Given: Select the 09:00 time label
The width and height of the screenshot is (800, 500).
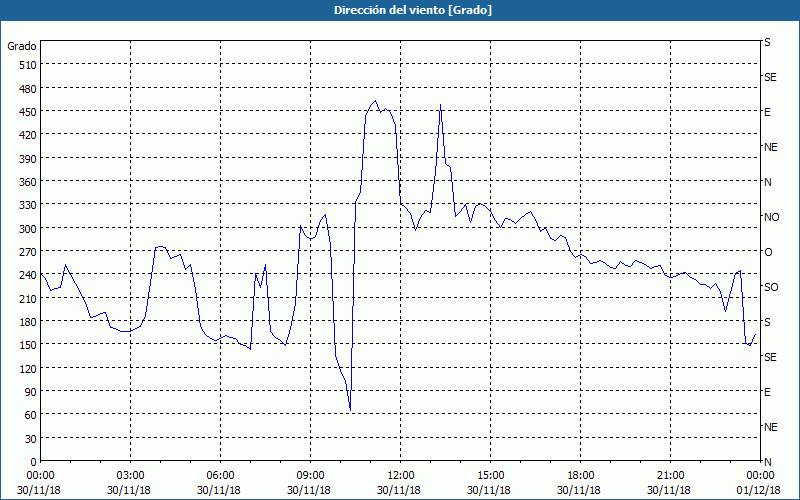Looking at the screenshot, I should click(310, 476).
